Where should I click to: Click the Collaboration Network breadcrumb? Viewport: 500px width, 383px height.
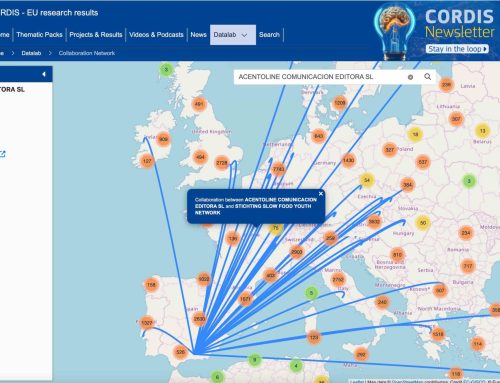(87, 53)
